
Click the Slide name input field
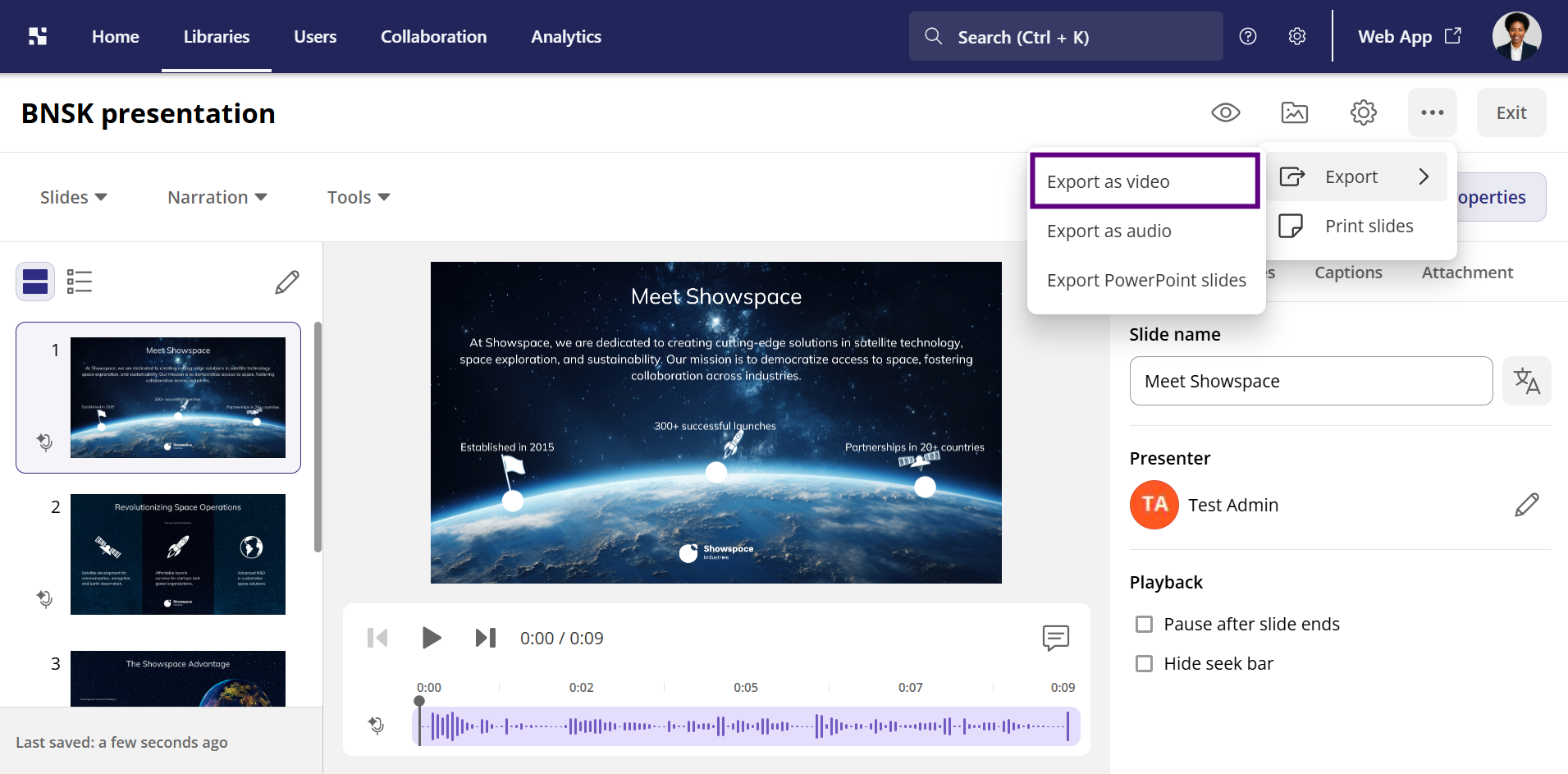(1311, 381)
